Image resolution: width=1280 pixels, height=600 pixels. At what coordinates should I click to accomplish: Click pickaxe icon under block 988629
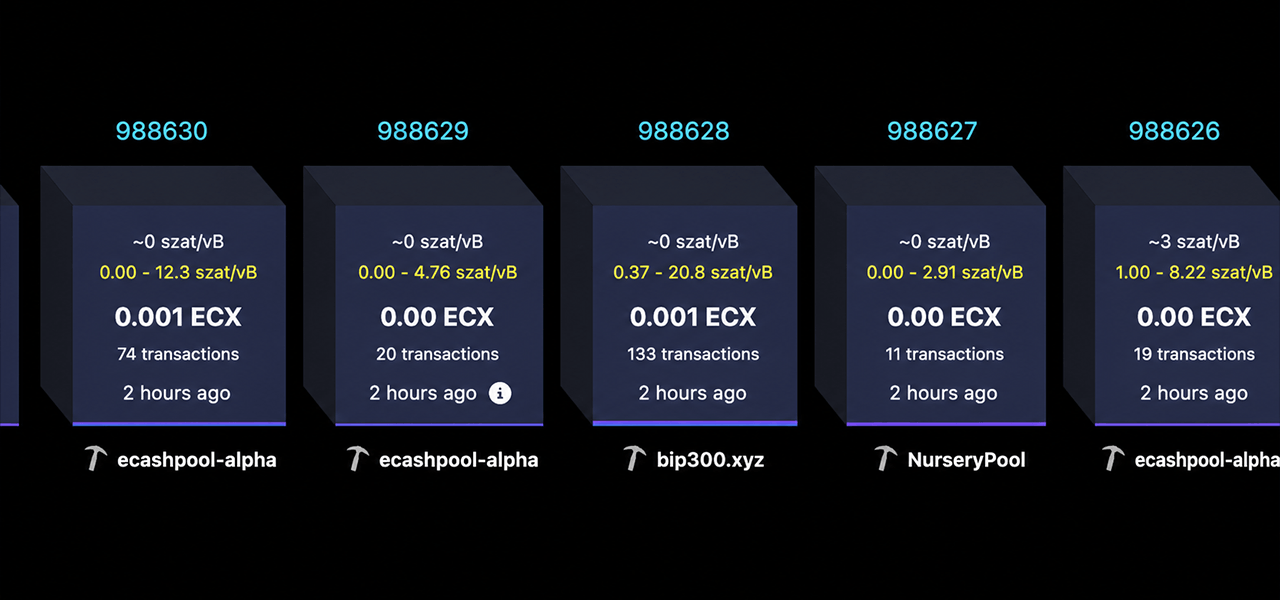(357, 459)
